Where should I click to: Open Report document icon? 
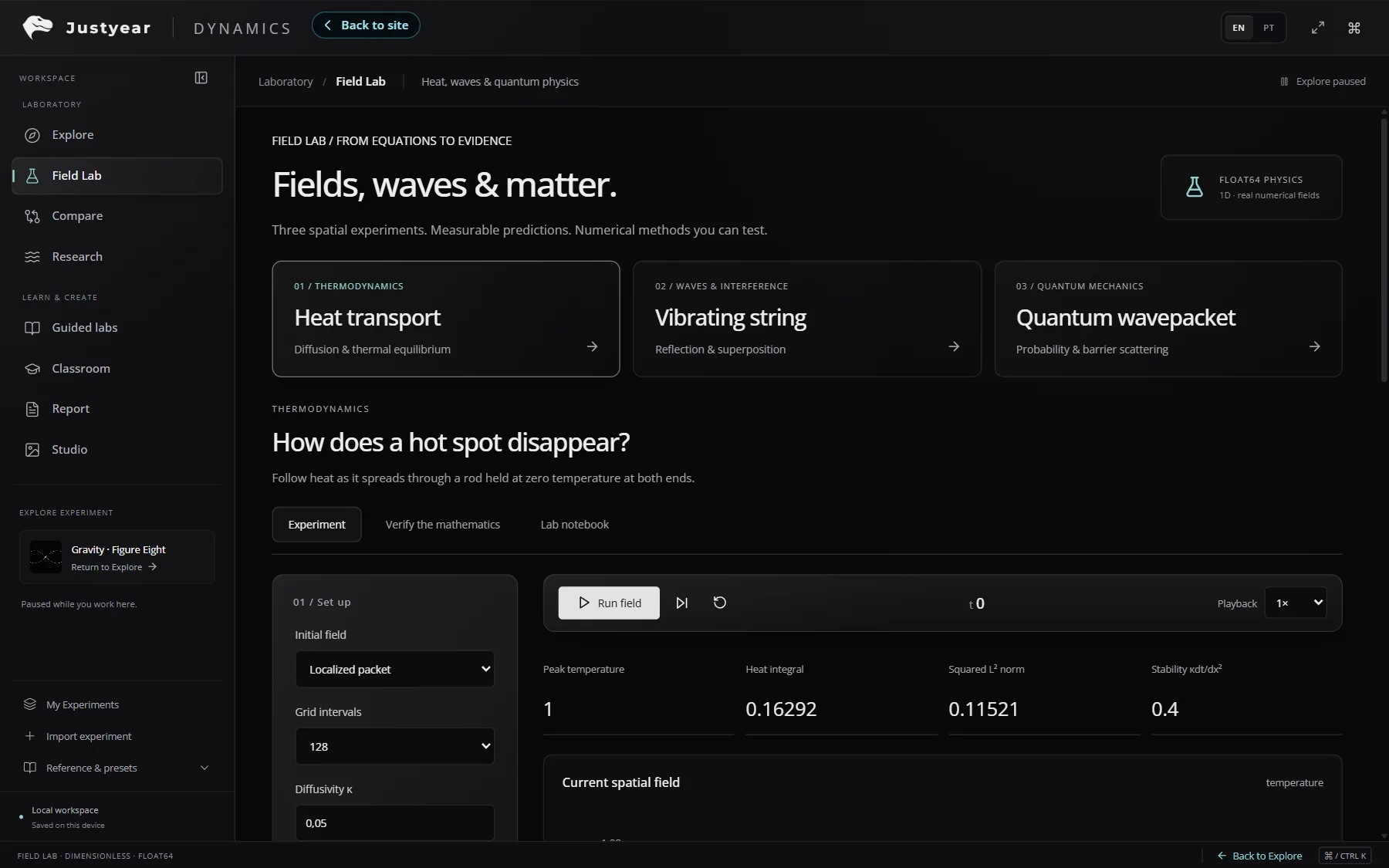point(32,409)
